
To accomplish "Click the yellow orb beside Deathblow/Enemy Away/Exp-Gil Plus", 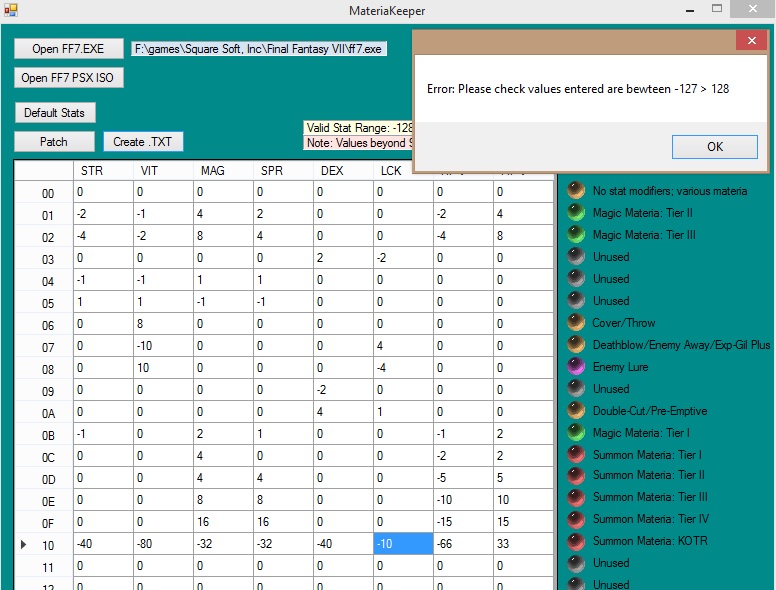I will (576, 344).
